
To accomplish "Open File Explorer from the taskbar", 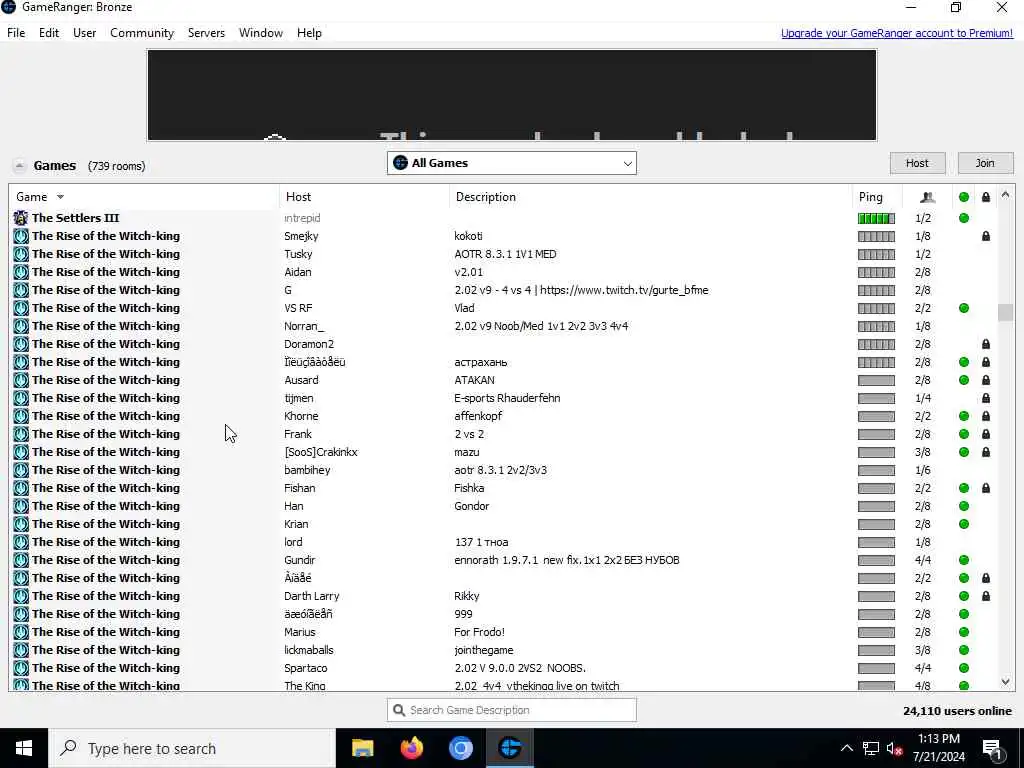I will click(x=362, y=748).
